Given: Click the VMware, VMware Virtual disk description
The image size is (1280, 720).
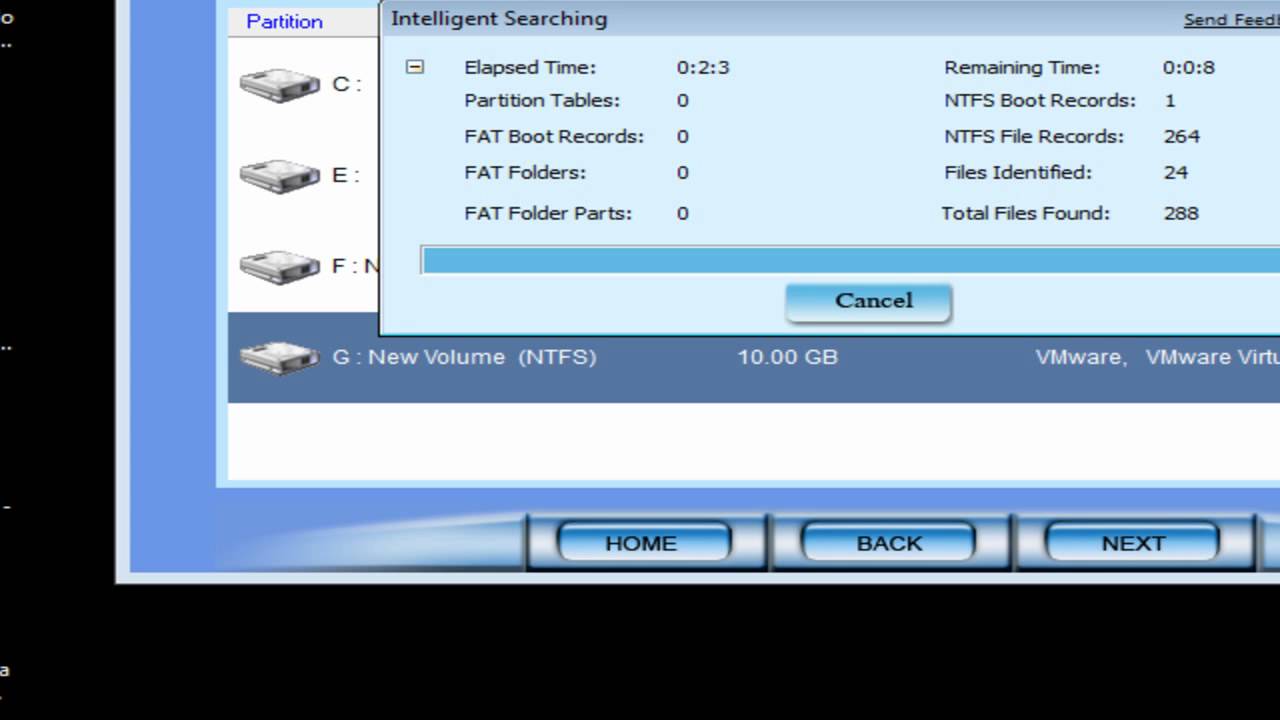Looking at the screenshot, I should tap(1157, 357).
